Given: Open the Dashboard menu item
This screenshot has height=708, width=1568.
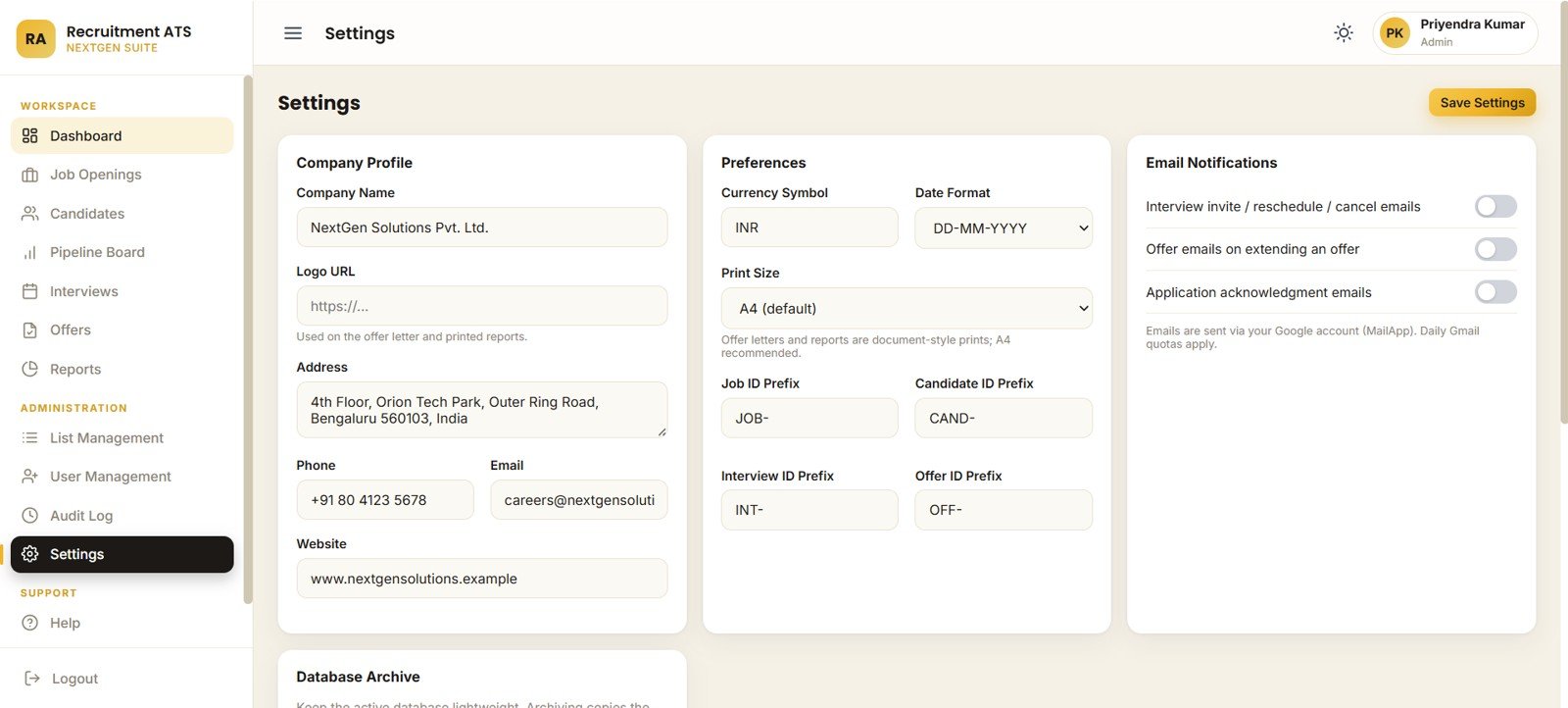Looking at the screenshot, I should [122, 135].
